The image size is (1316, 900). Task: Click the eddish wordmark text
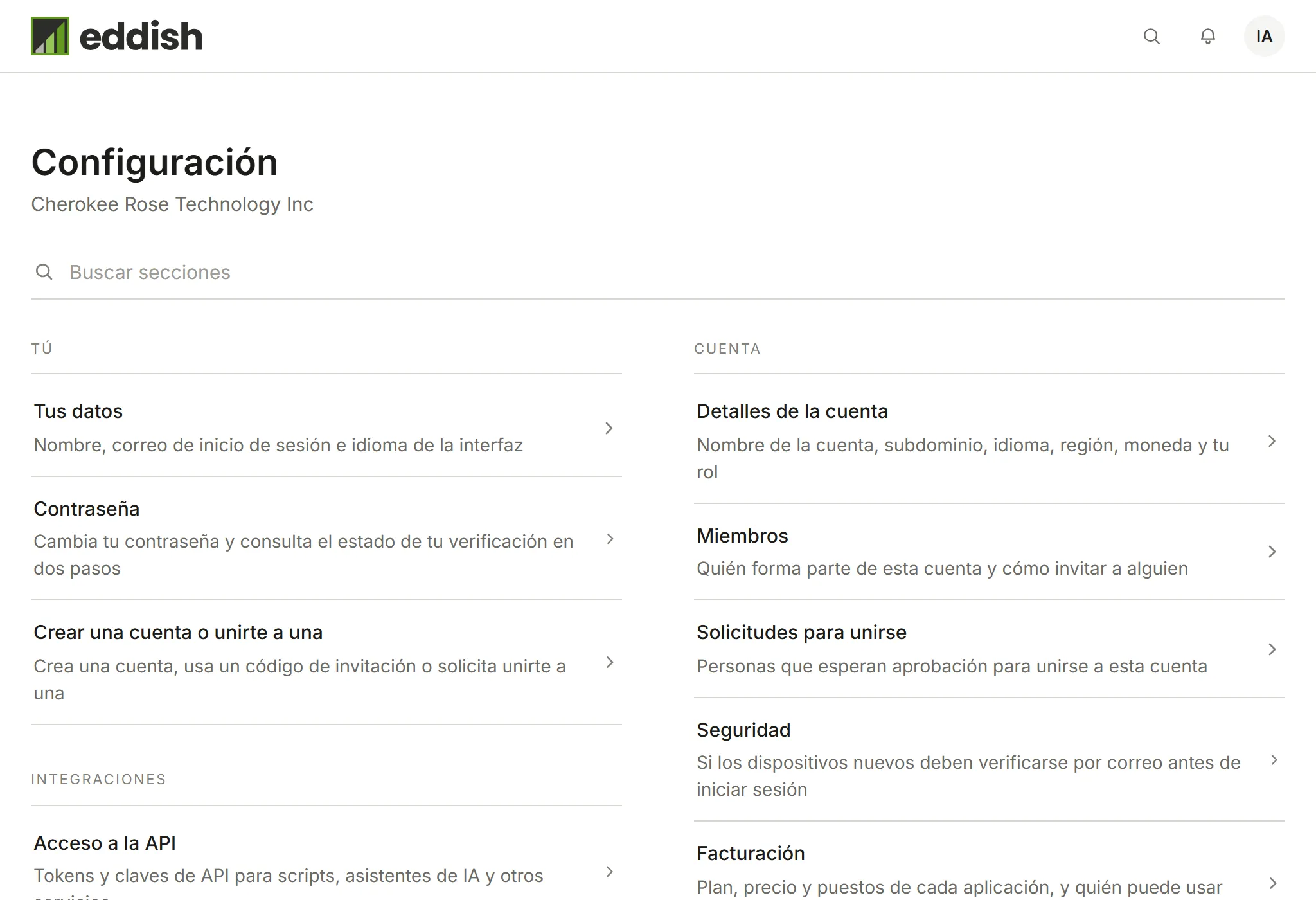[x=141, y=36]
